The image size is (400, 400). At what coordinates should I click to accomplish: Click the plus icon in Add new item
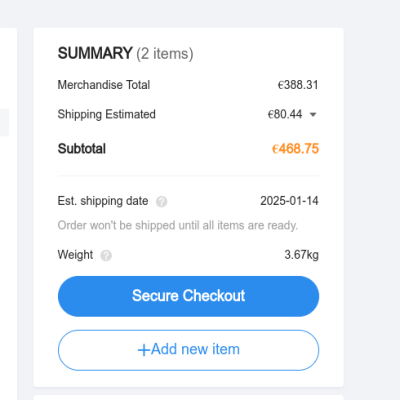click(144, 350)
